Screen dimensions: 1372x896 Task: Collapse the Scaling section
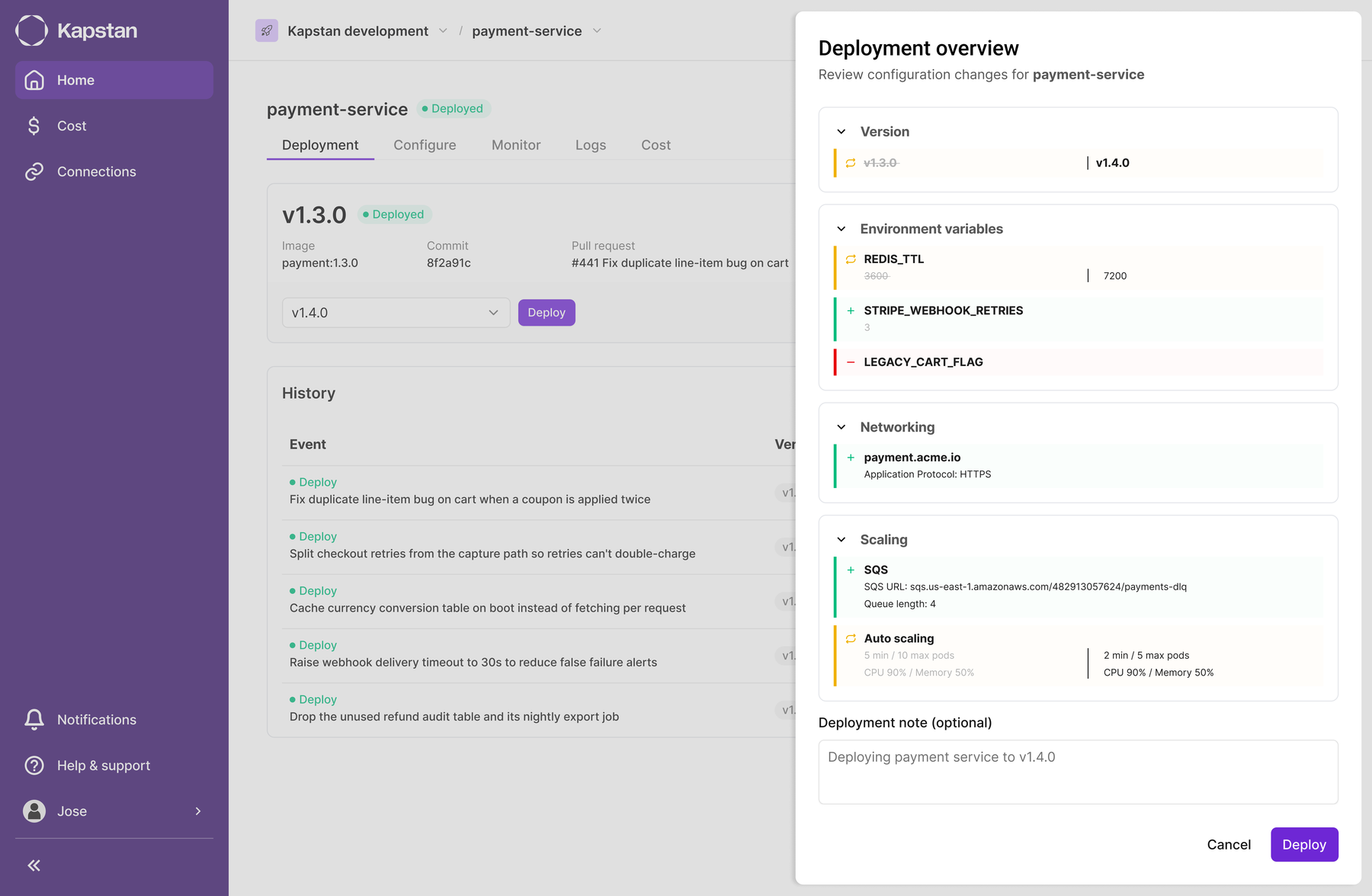pyautogui.click(x=841, y=540)
